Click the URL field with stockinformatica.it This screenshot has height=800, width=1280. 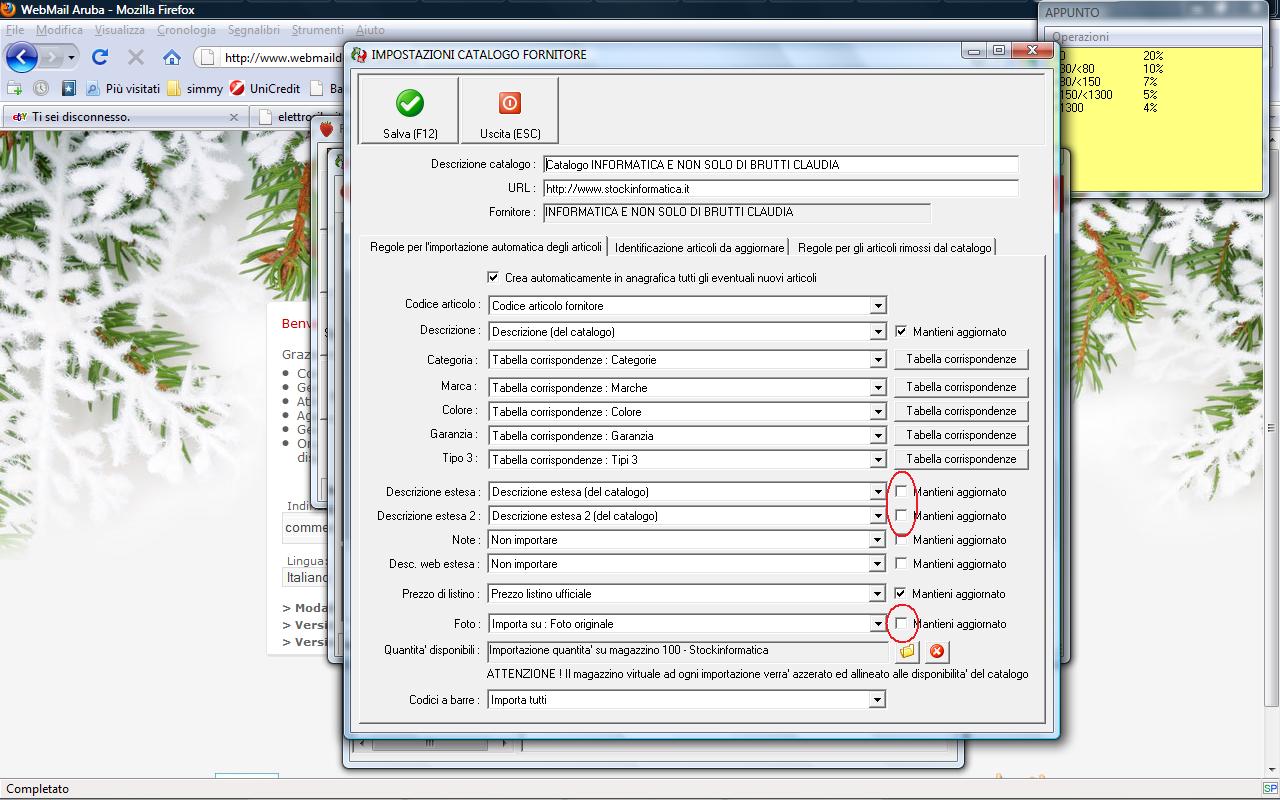point(780,188)
